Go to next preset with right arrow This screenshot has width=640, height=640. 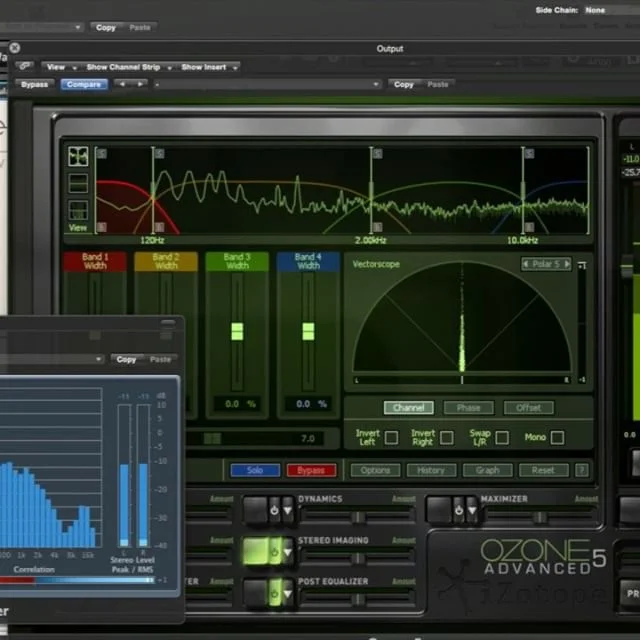pos(140,84)
